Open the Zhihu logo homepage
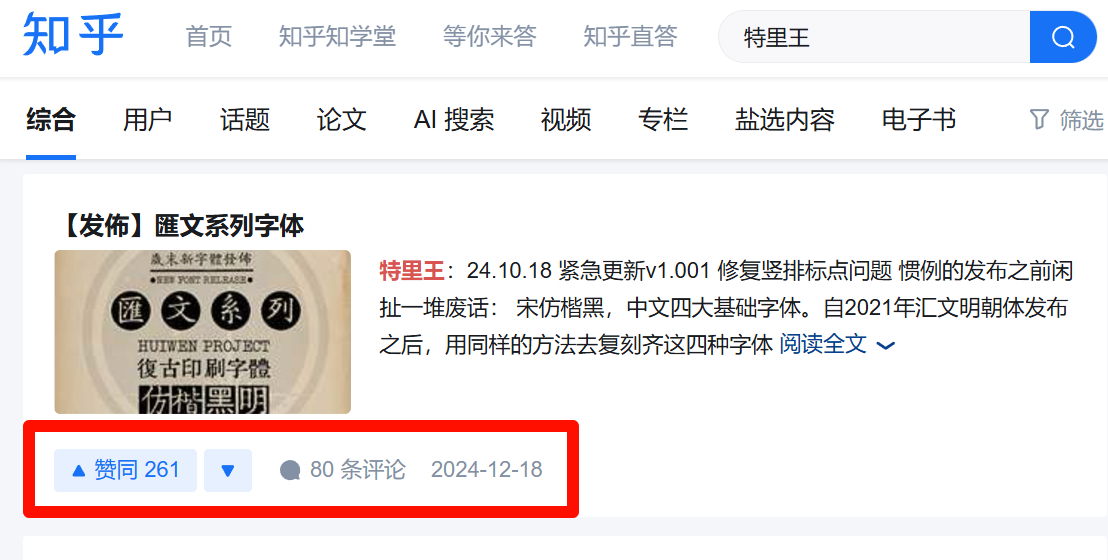The image size is (1108, 560). tap(73, 35)
